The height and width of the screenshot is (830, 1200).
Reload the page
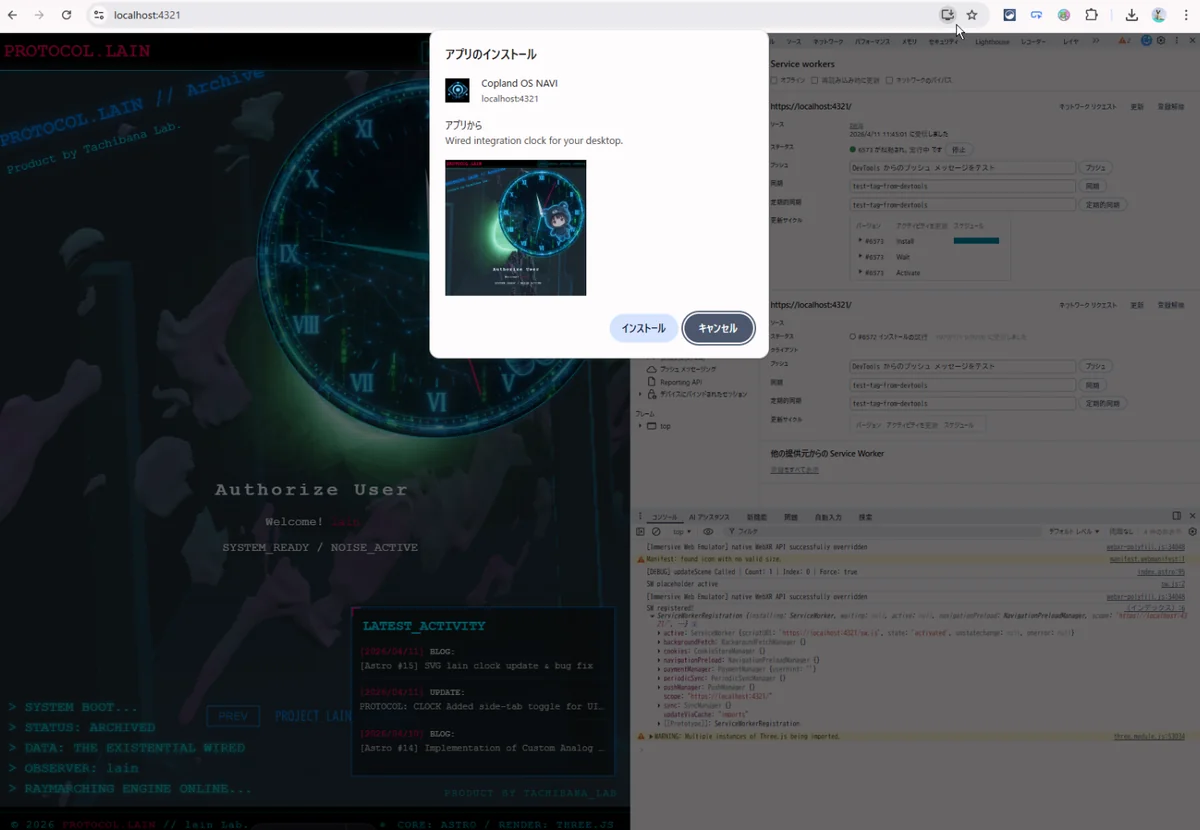pyautogui.click(x=66, y=15)
